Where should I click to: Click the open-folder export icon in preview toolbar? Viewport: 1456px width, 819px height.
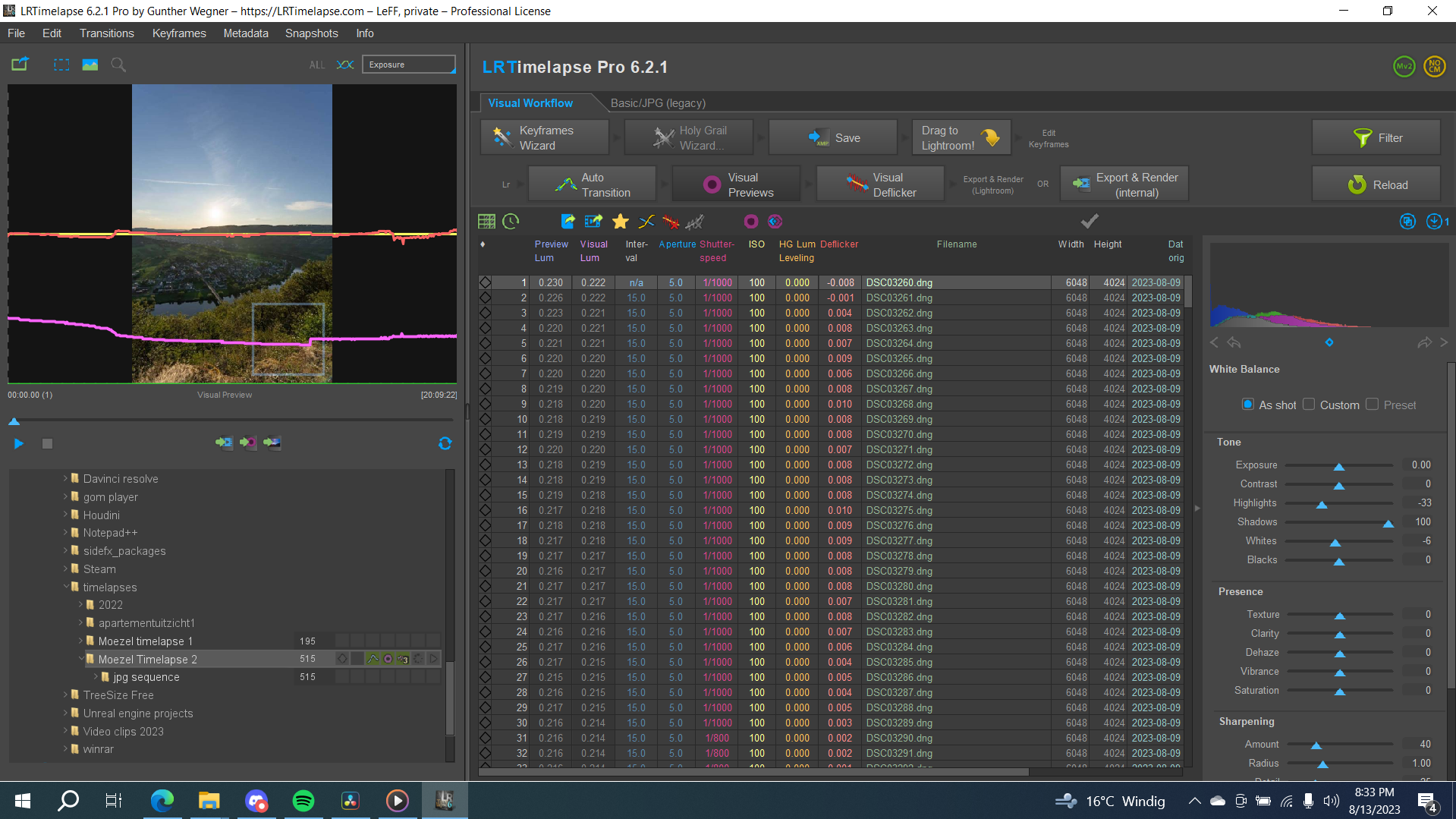[20, 65]
